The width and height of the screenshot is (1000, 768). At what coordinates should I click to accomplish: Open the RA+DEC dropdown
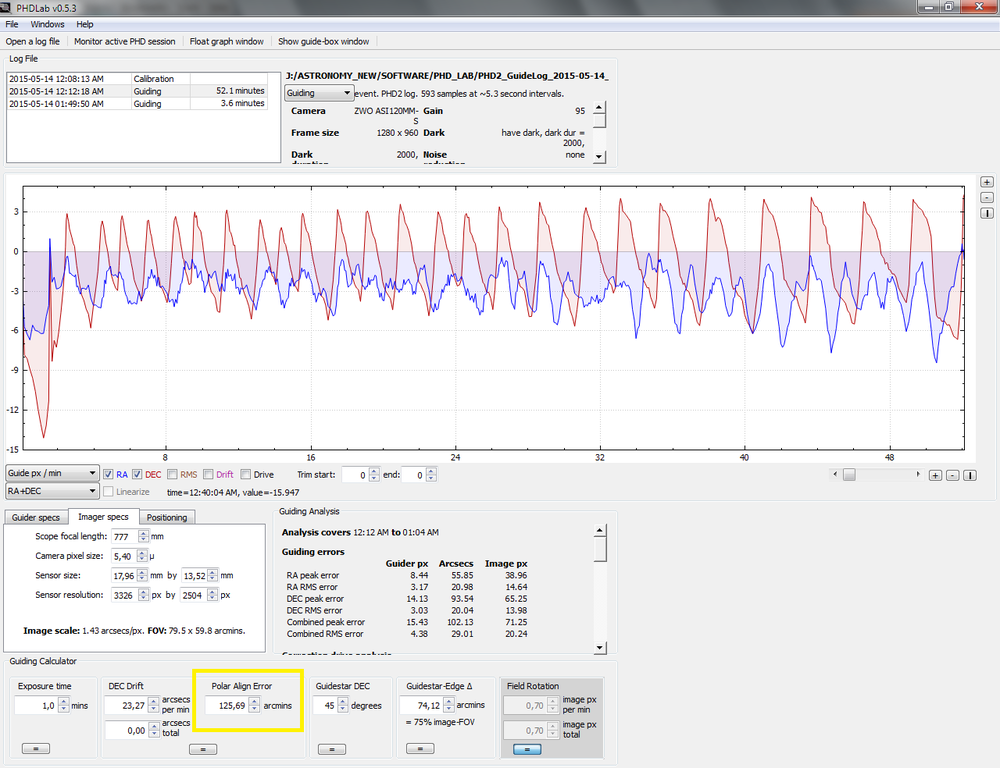pos(52,491)
